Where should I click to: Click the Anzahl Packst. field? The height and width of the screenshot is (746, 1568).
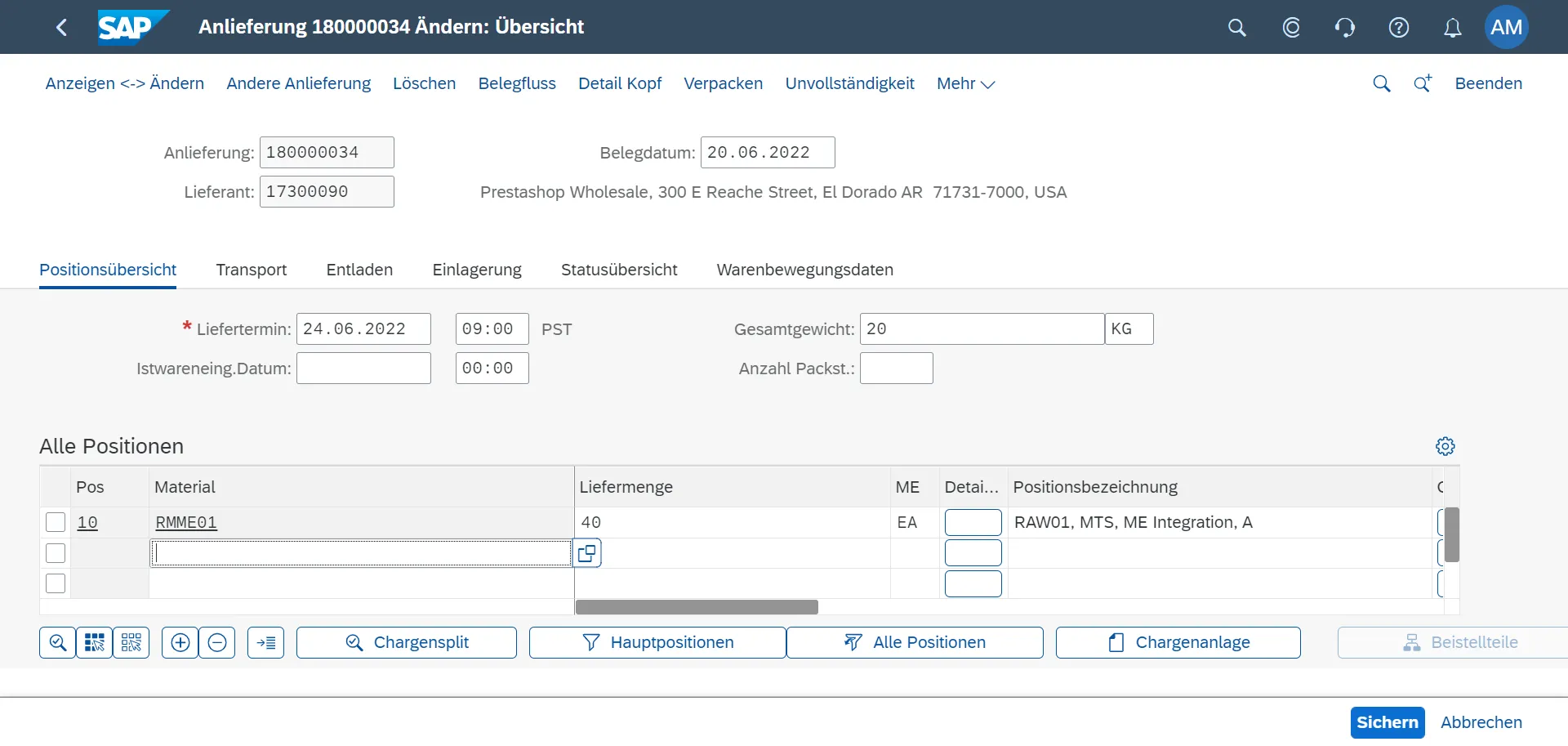897,369
